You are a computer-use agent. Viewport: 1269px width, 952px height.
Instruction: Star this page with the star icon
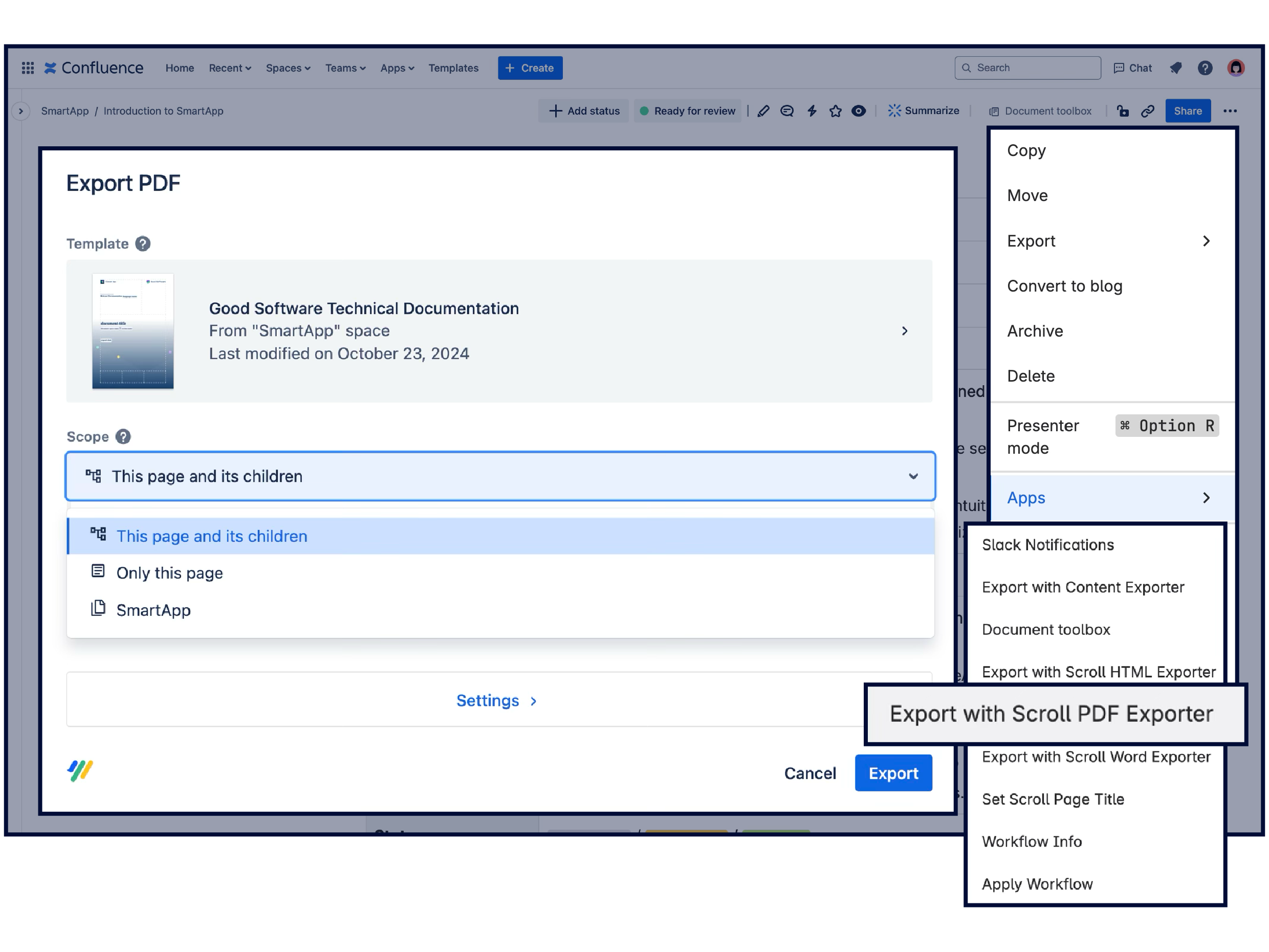[x=835, y=110]
